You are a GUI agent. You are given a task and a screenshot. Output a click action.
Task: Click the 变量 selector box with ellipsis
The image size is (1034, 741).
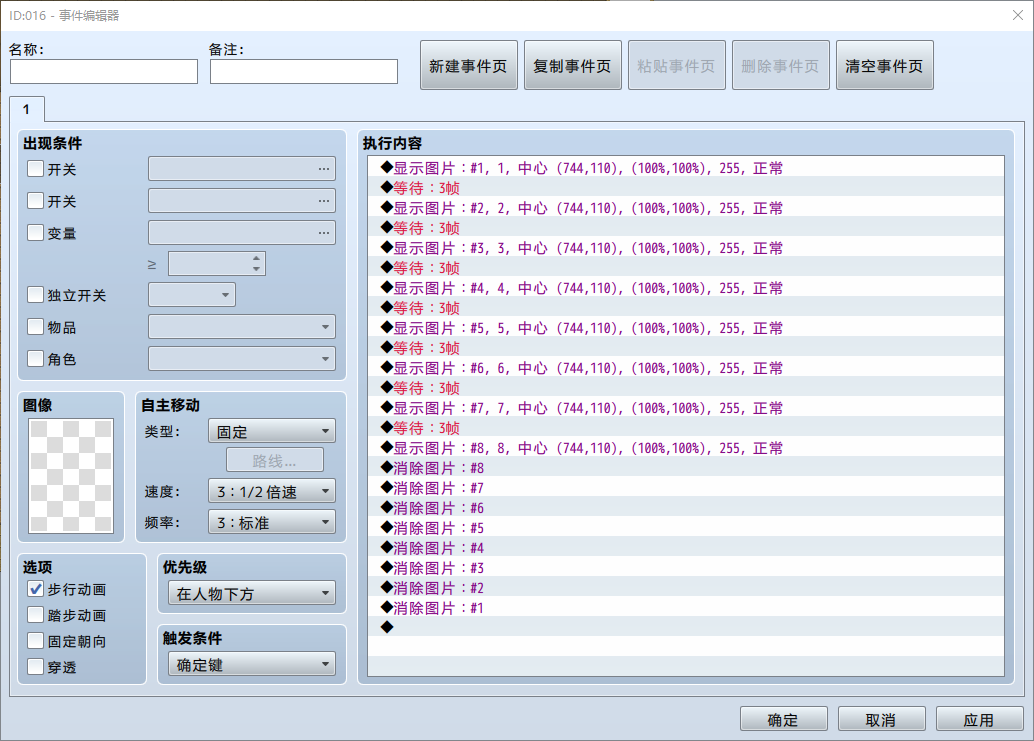[242, 233]
